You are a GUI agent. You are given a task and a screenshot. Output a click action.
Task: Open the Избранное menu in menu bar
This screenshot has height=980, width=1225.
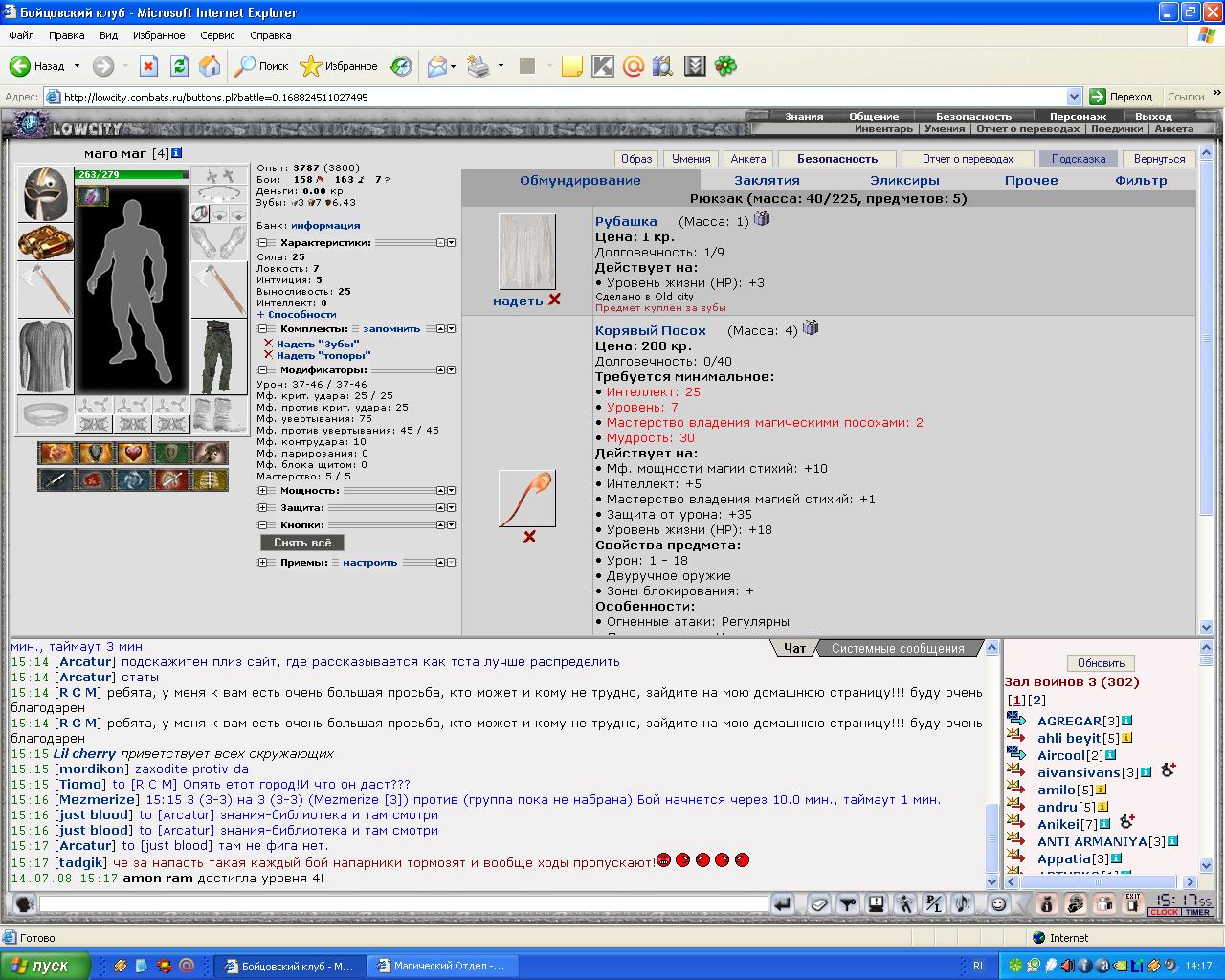(159, 35)
